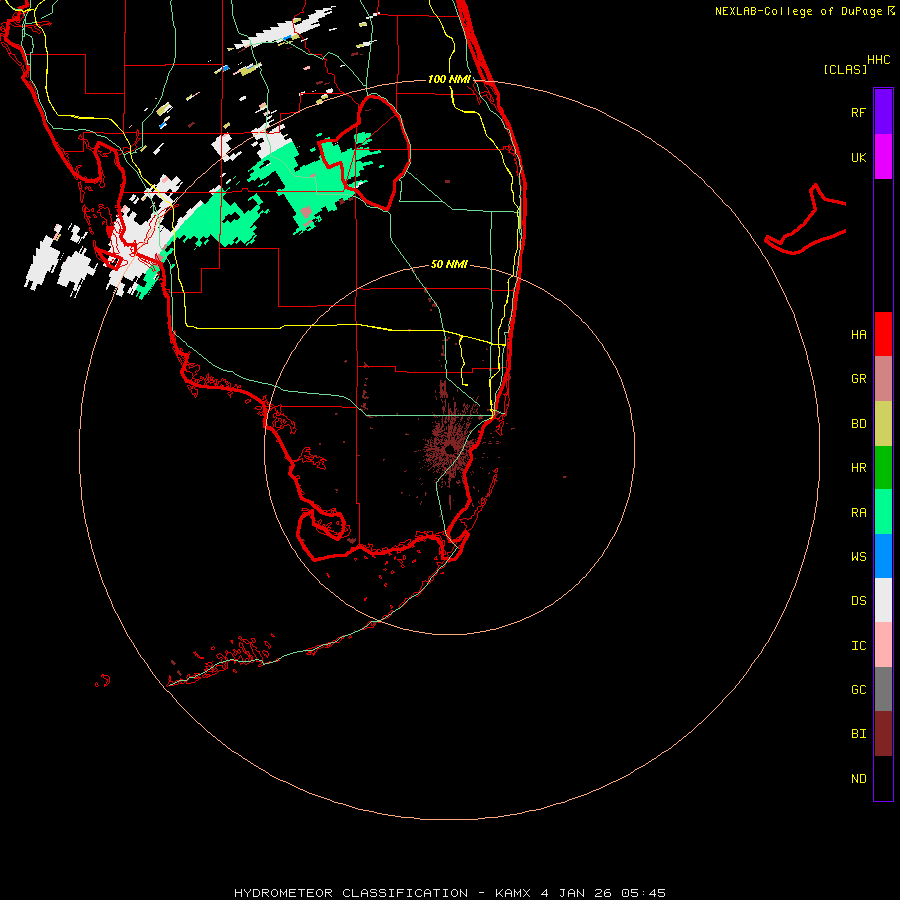The height and width of the screenshot is (900, 900).
Task: Click the 100 NMI range ring label
Action: click(449, 79)
